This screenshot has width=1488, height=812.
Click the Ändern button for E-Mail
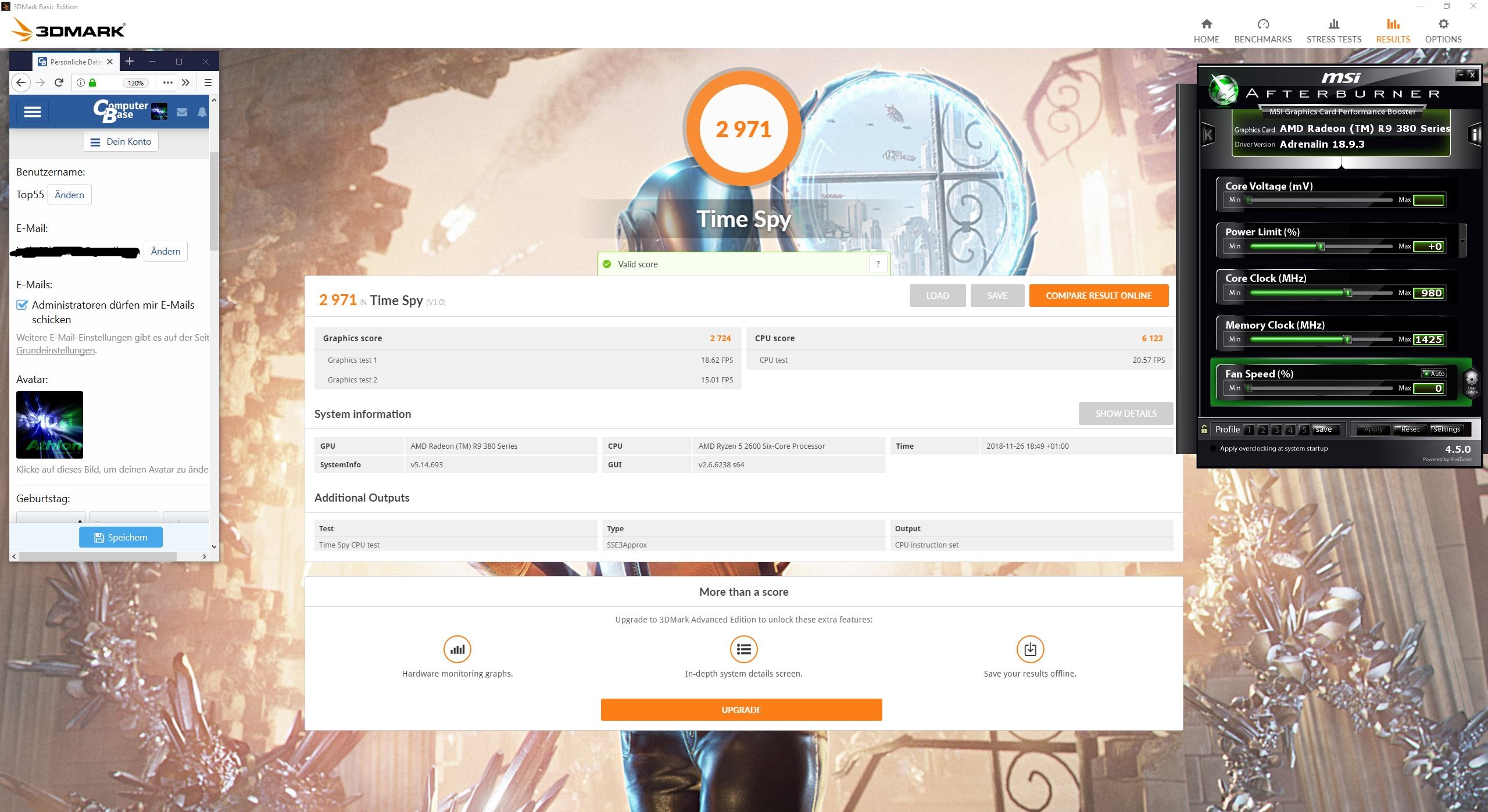166,251
